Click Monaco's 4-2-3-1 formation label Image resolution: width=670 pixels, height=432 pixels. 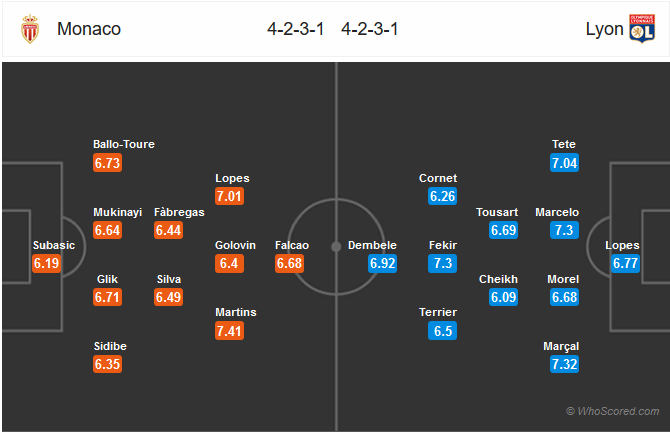click(x=295, y=29)
